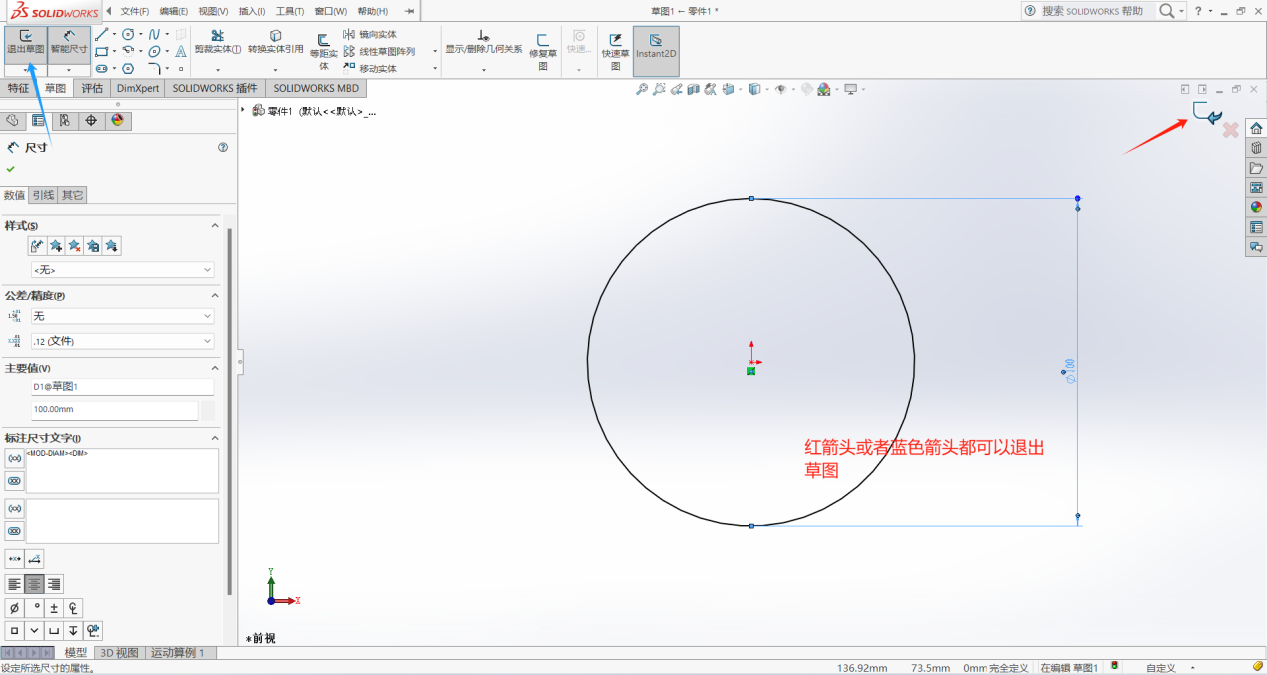Image resolution: width=1267 pixels, height=675 pixels.
Task: Click the 退出草图 (Exit Sketch) button
Action: pyautogui.click(x=25, y=44)
